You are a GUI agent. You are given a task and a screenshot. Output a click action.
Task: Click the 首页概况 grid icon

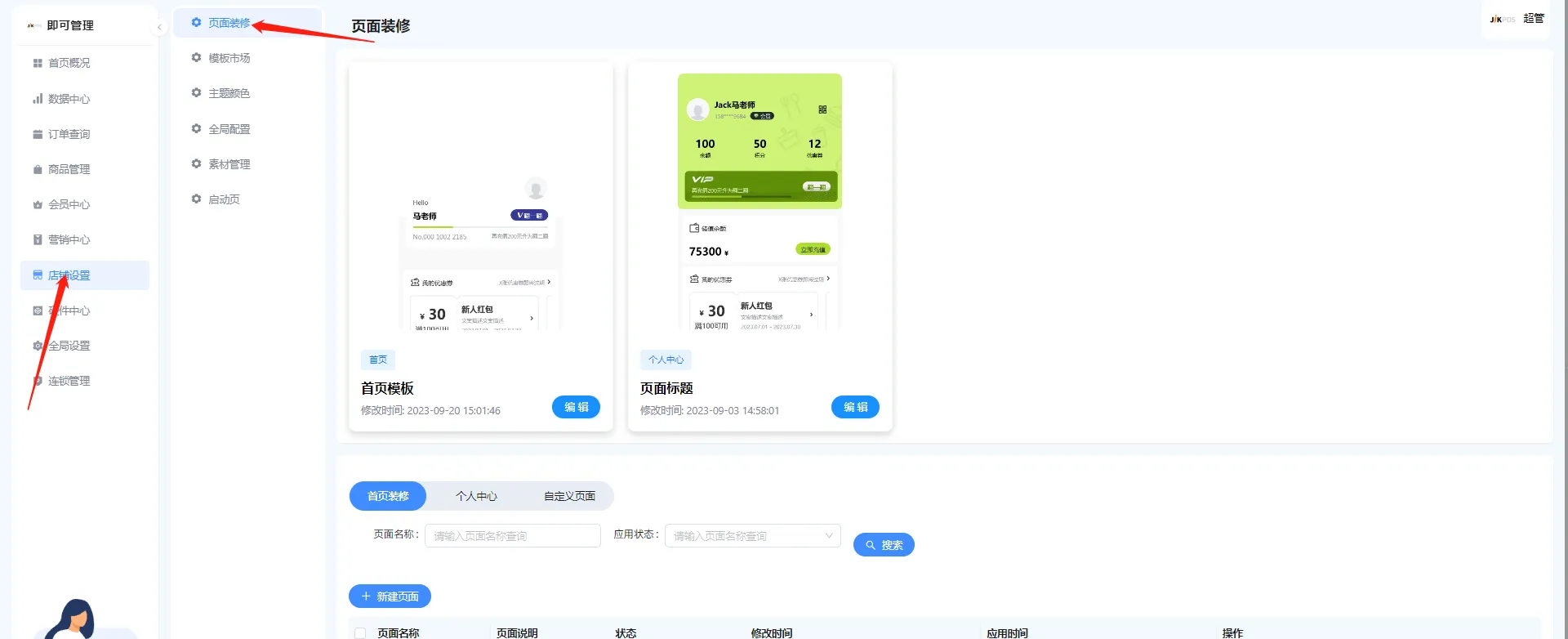pos(38,63)
